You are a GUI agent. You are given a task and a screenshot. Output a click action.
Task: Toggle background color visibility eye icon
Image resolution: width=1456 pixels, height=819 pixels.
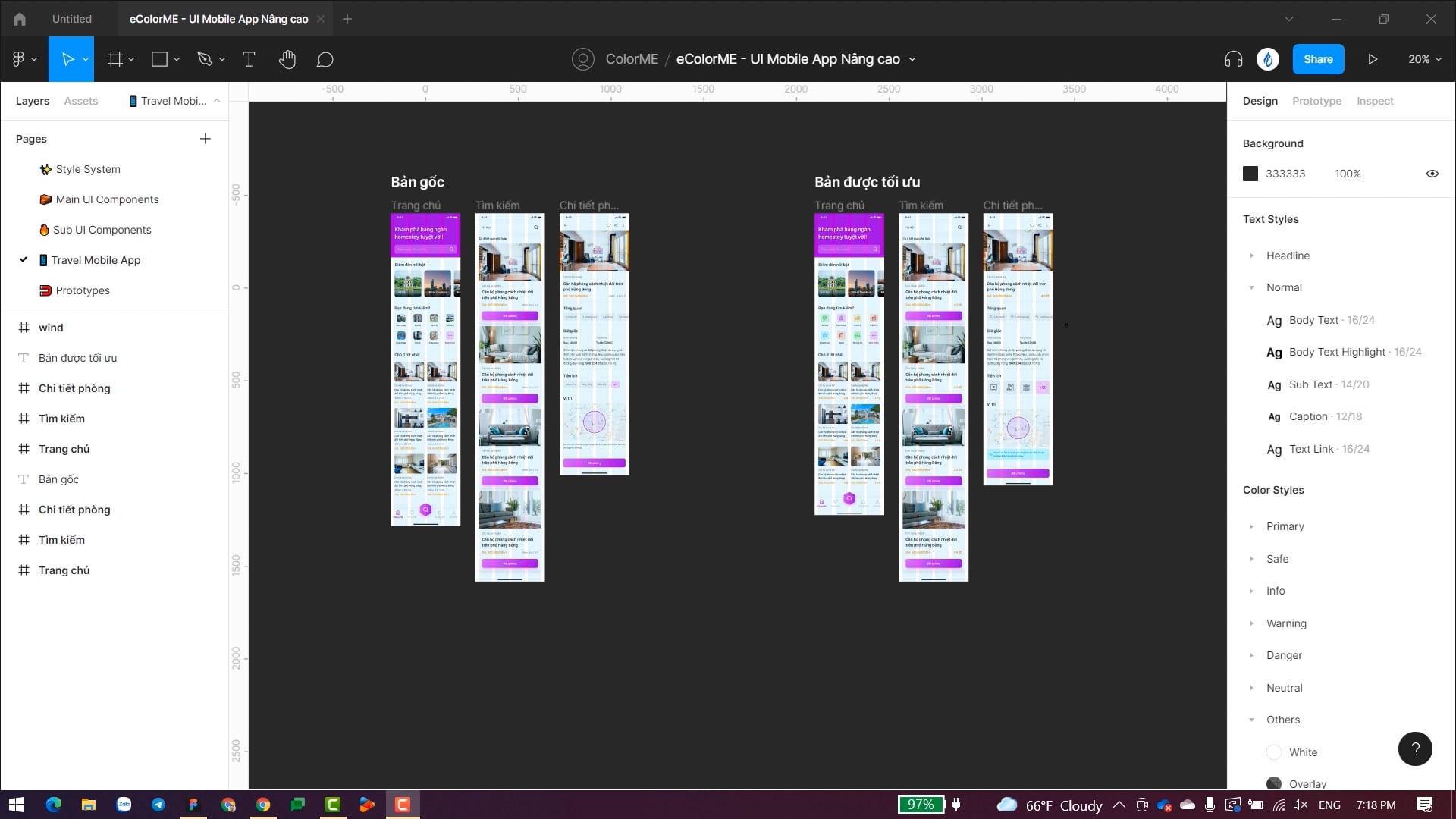(1432, 174)
